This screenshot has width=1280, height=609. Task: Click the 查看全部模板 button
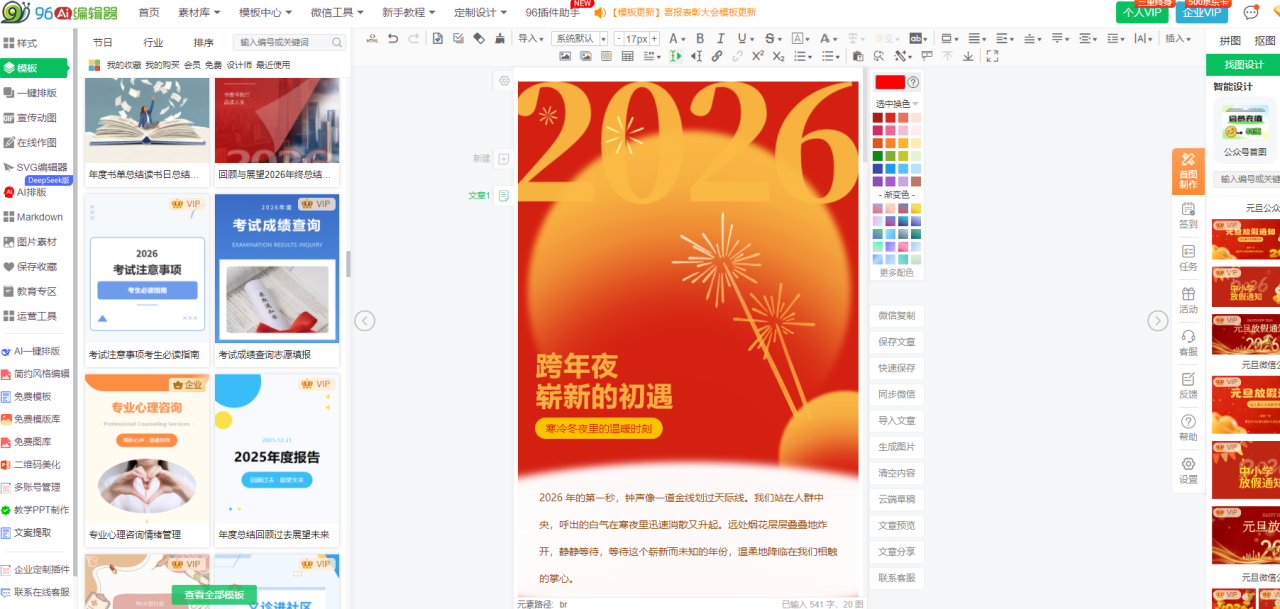[x=214, y=595]
